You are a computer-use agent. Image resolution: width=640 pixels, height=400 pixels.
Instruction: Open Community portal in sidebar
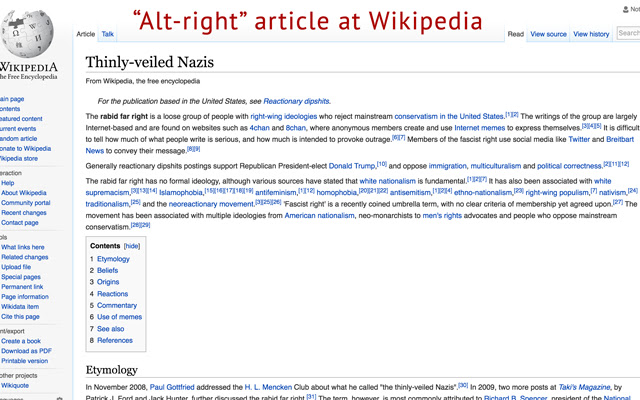(x=26, y=202)
